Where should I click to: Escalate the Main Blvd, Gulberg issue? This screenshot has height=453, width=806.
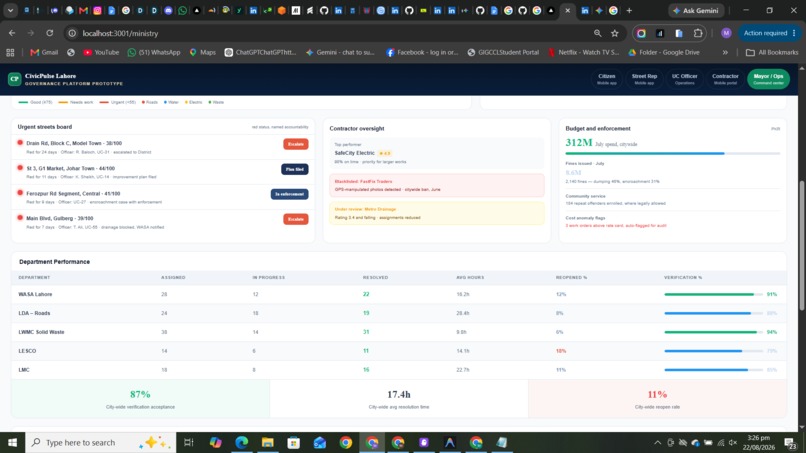coord(296,219)
